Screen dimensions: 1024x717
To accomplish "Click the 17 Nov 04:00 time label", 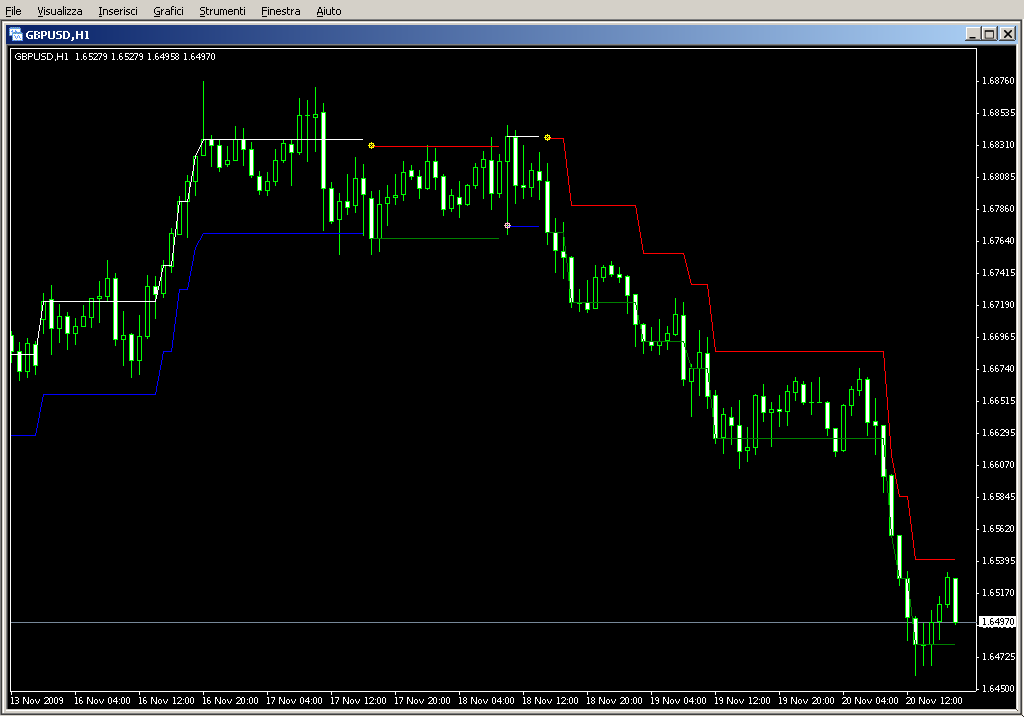I will [x=294, y=701].
